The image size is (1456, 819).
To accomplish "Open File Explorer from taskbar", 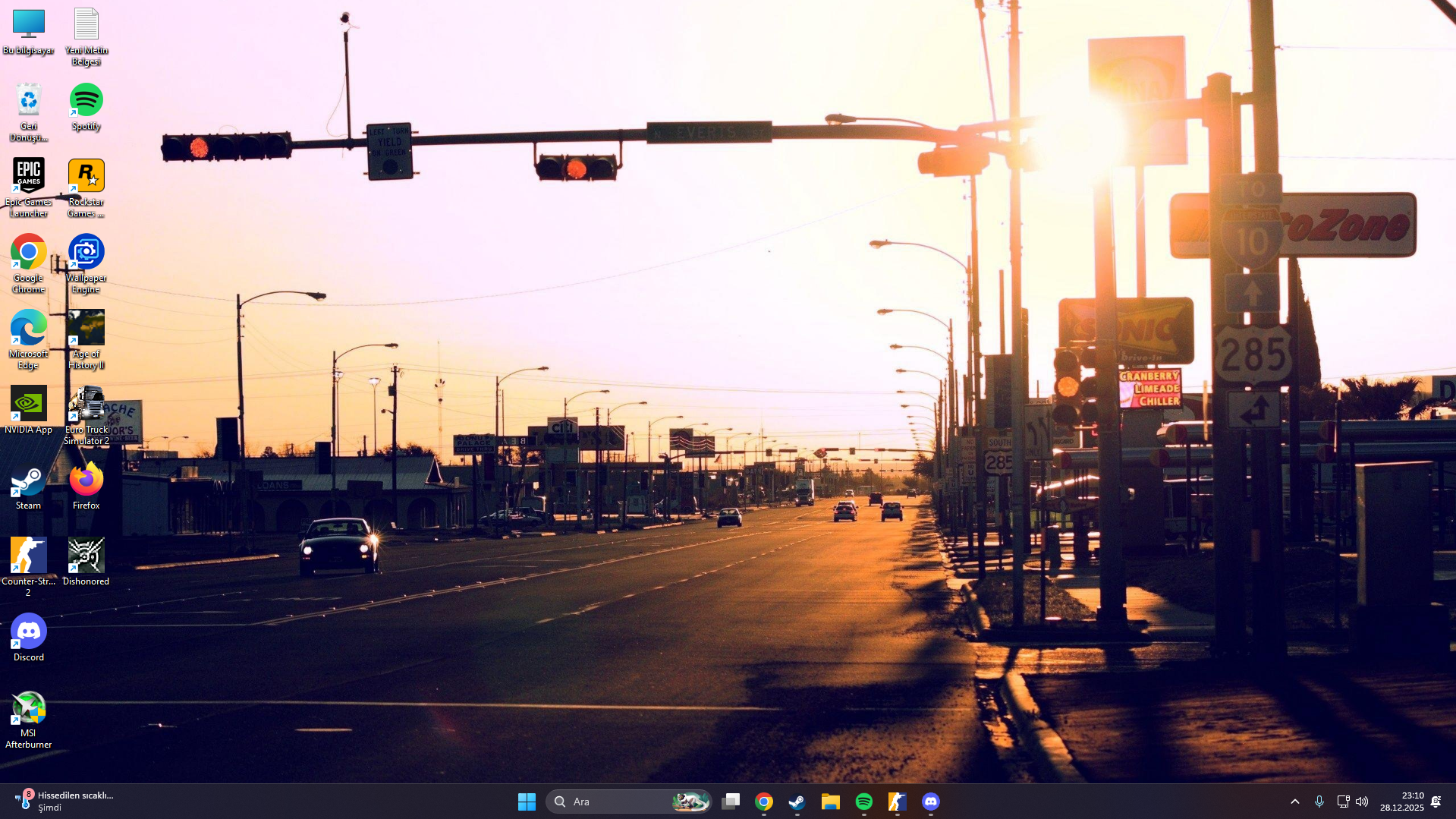I will (831, 802).
